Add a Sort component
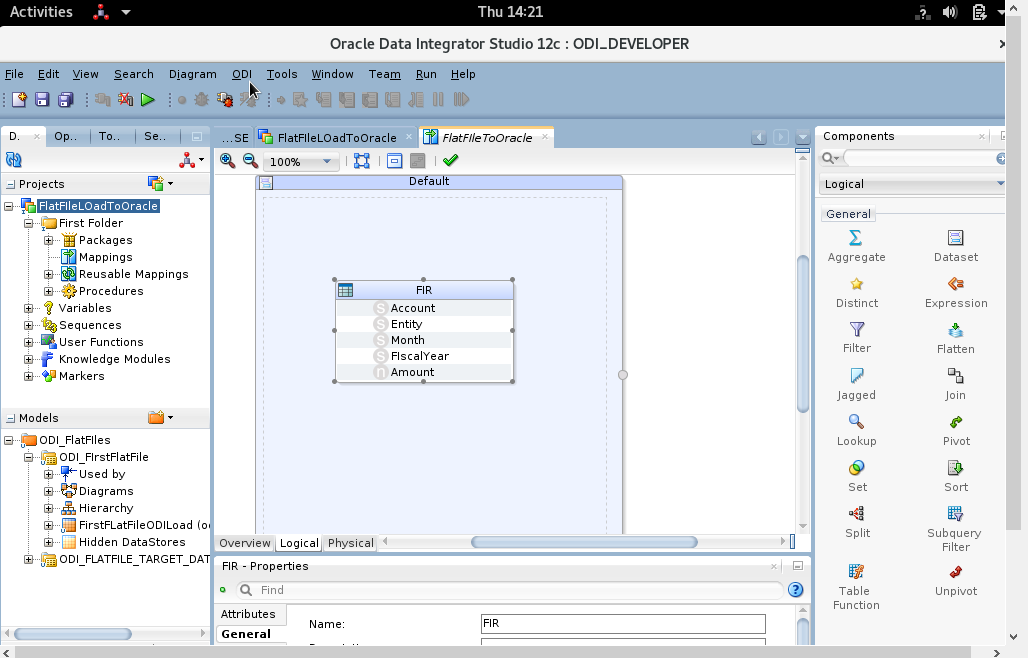Image resolution: width=1028 pixels, height=658 pixels. tap(954, 475)
